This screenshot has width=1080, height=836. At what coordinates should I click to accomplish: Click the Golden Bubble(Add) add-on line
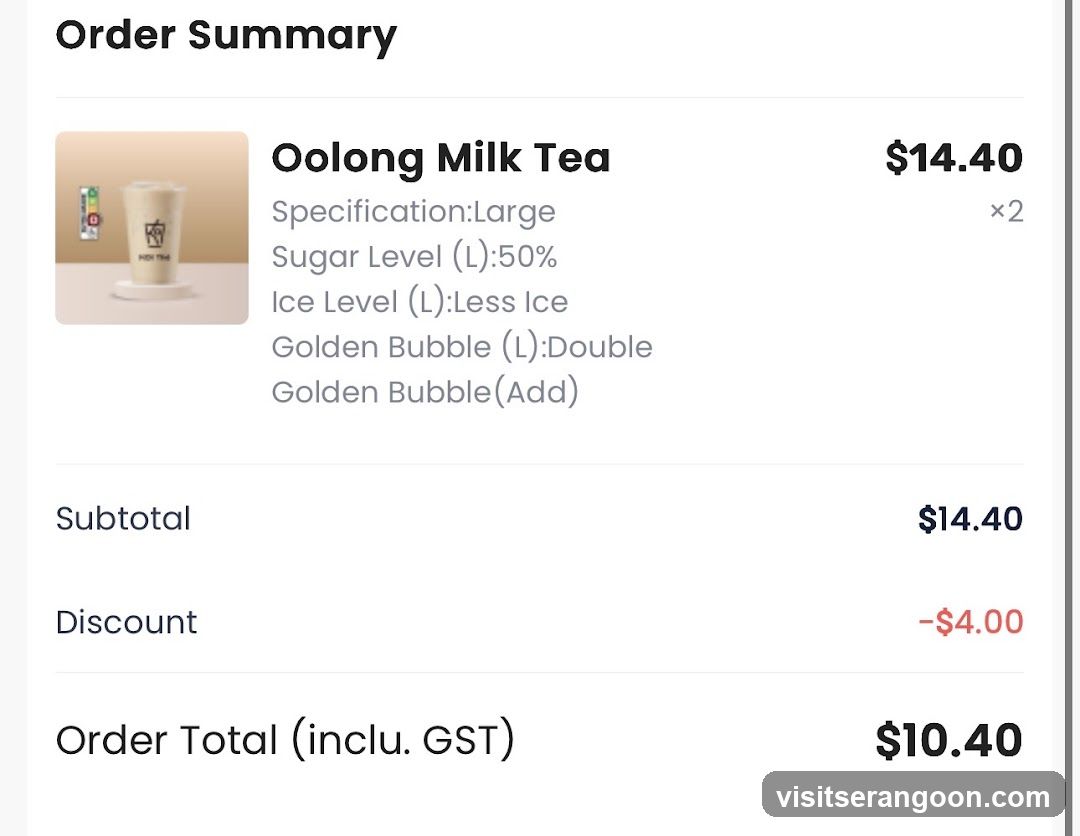pos(425,392)
